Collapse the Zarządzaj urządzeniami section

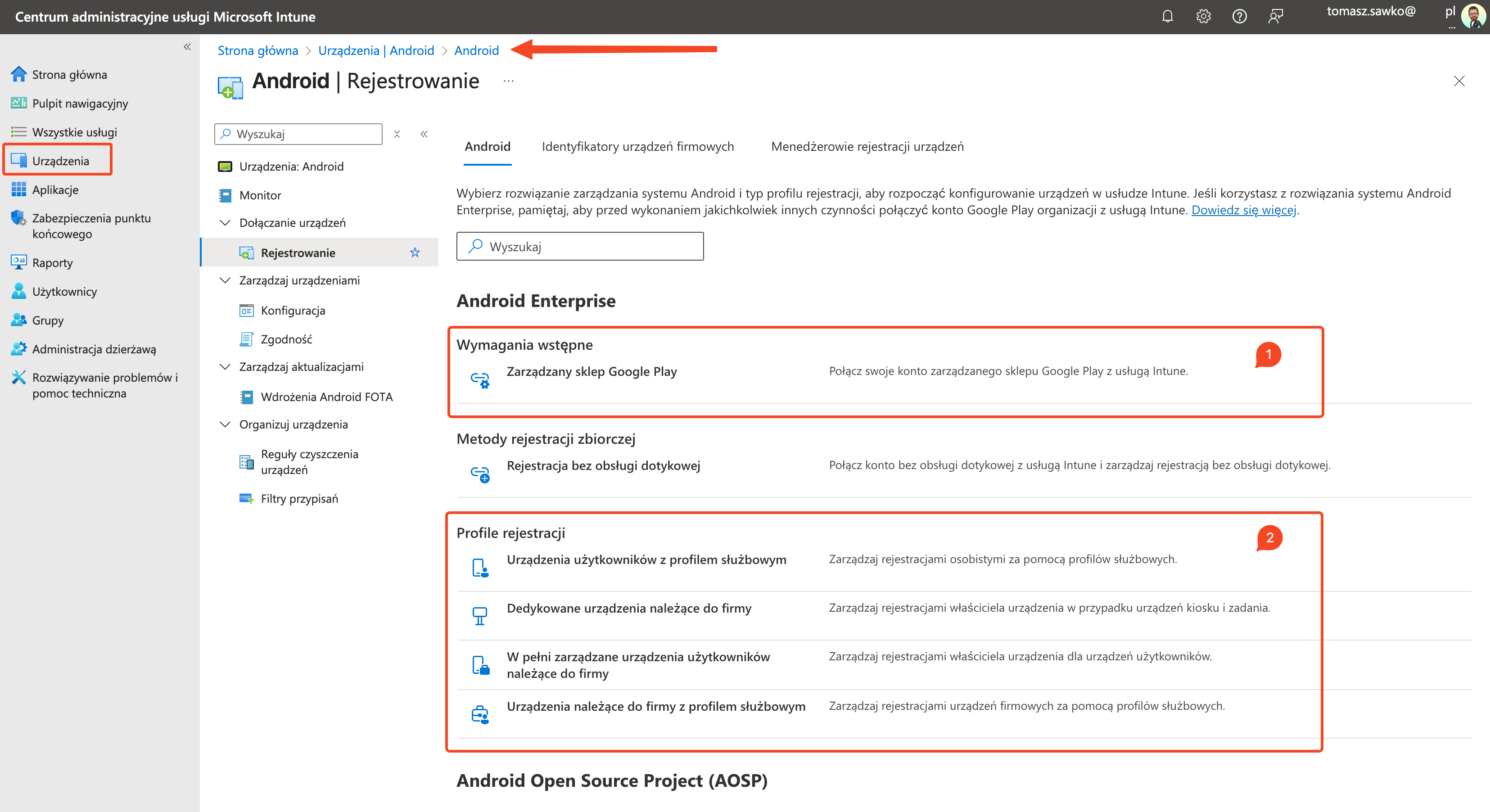[x=225, y=280]
